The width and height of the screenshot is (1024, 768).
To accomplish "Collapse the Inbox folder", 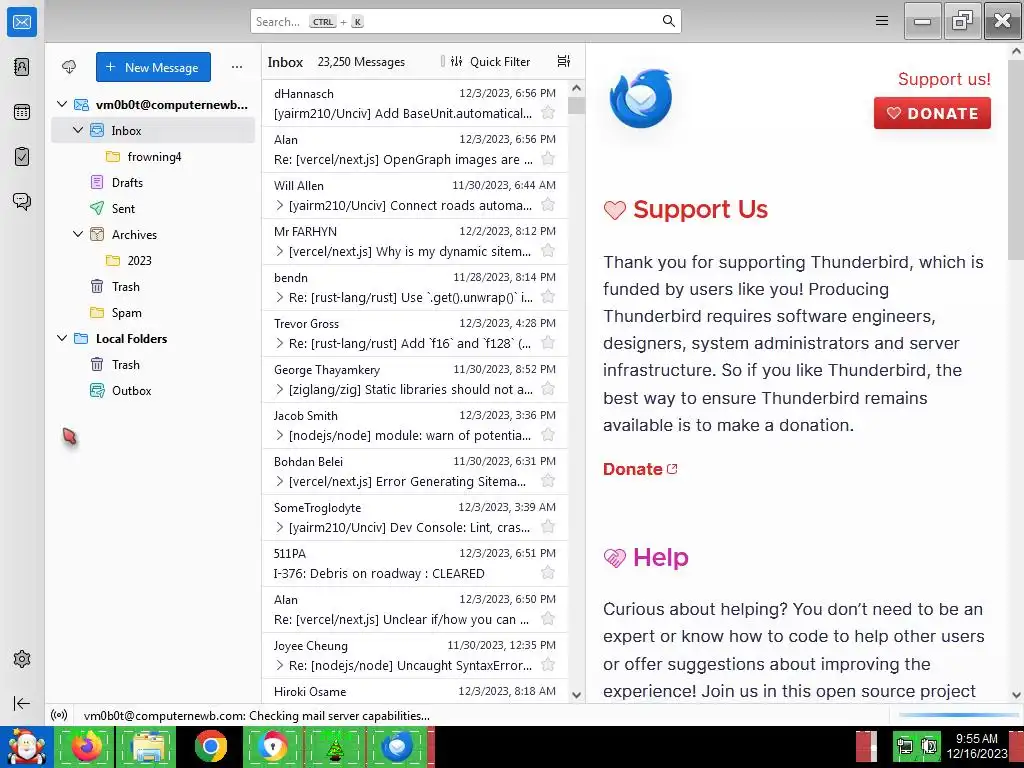I will point(78,130).
